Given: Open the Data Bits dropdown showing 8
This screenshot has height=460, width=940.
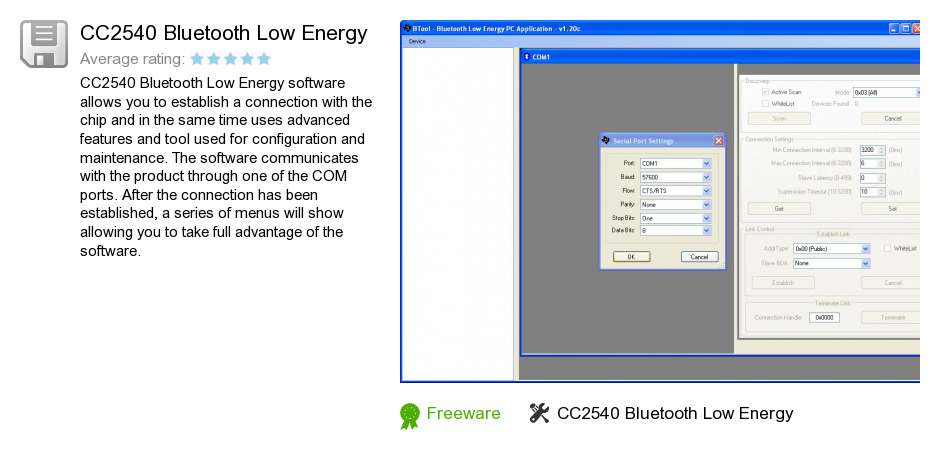Looking at the screenshot, I should 676,230.
